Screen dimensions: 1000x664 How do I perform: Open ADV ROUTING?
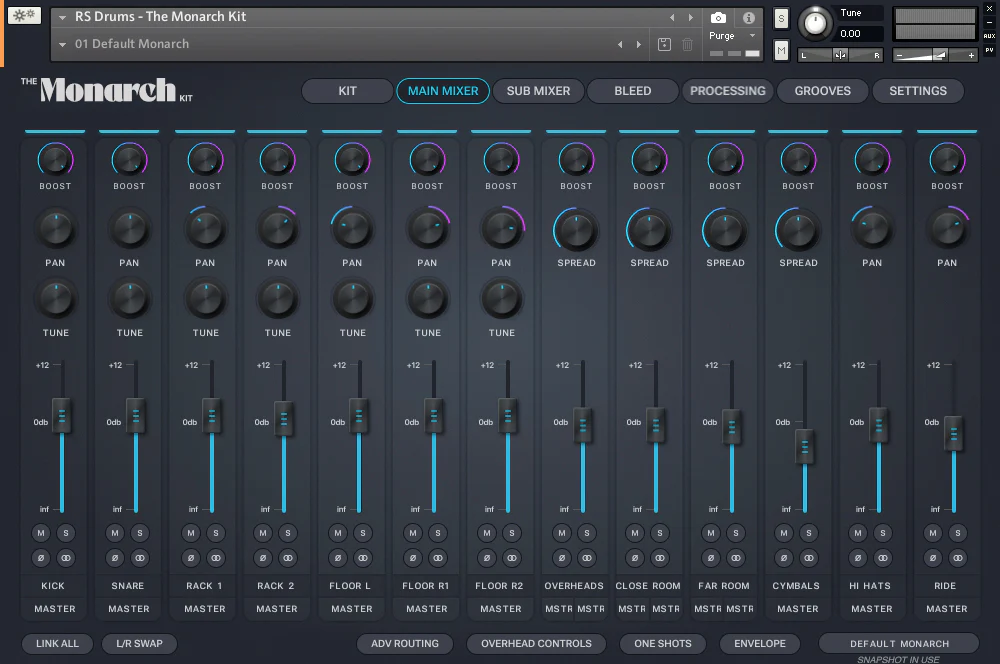pos(405,644)
